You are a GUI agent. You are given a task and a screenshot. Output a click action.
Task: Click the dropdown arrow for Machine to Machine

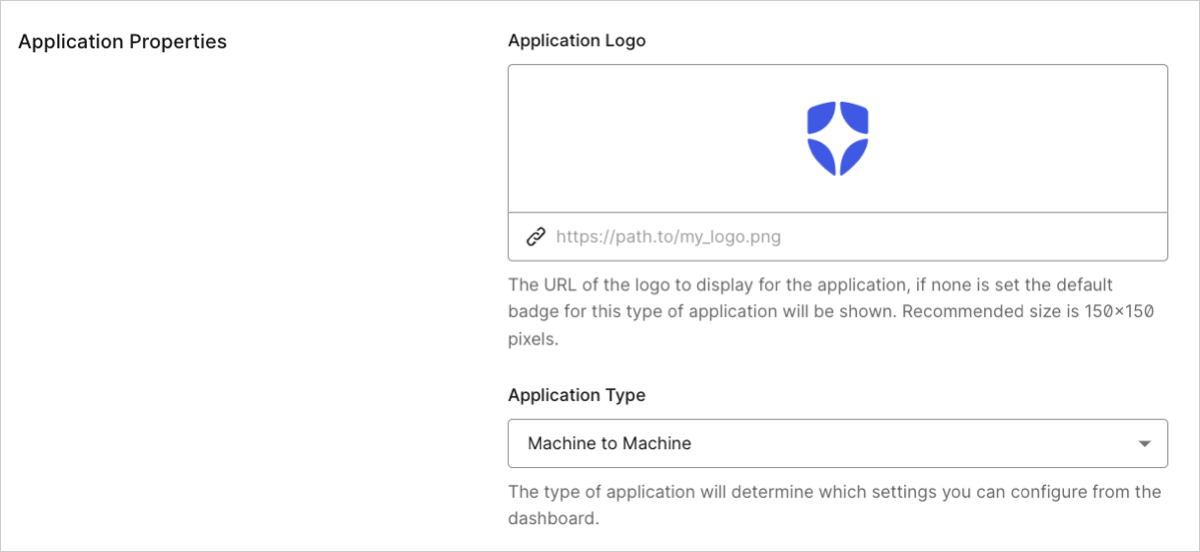pos(1145,443)
